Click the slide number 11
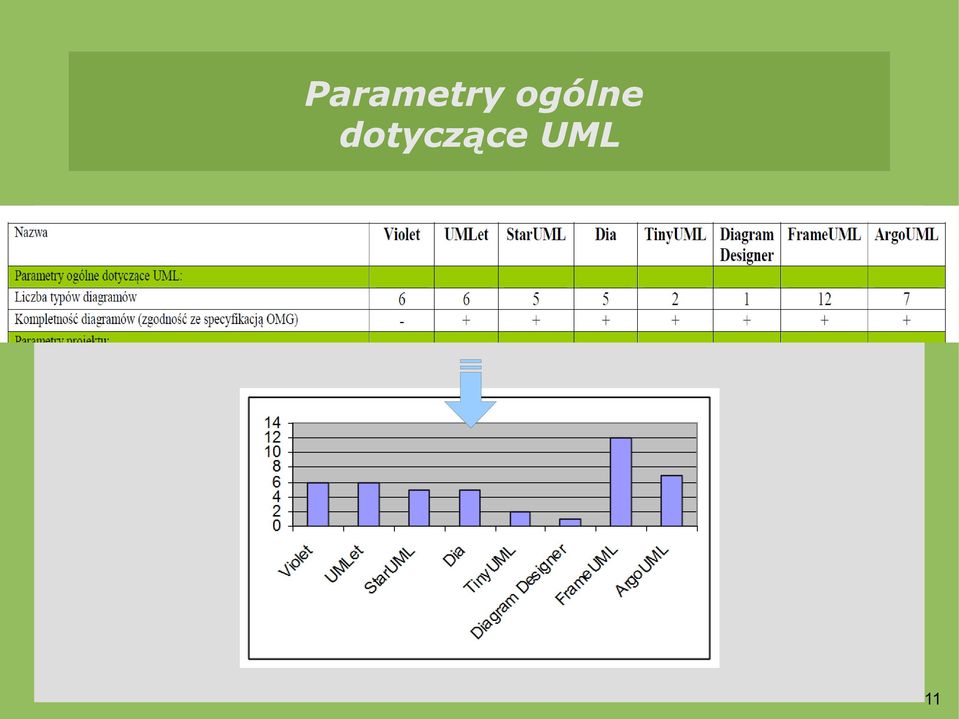 (x=932, y=699)
